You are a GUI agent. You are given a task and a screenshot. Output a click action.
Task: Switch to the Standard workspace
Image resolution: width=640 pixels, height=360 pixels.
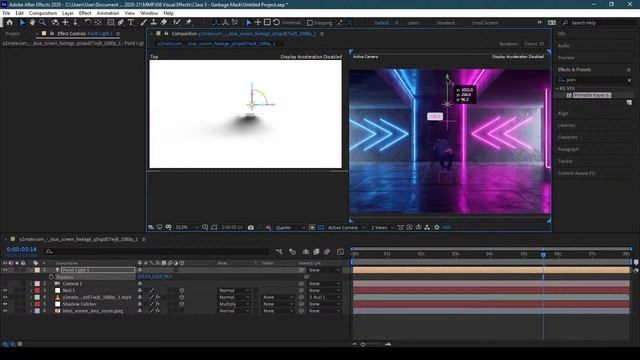click(445, 23)
